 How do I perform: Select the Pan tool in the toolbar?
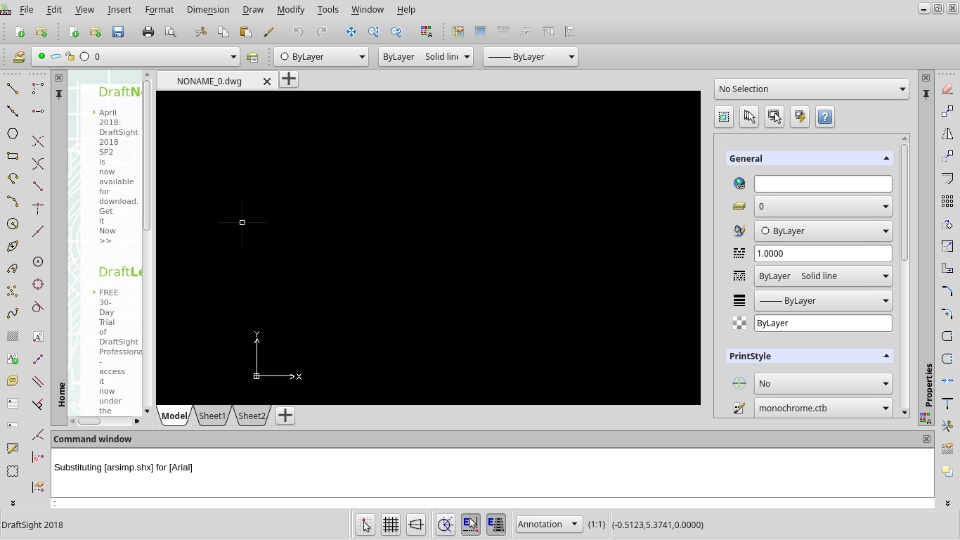(x=351, y=32)
